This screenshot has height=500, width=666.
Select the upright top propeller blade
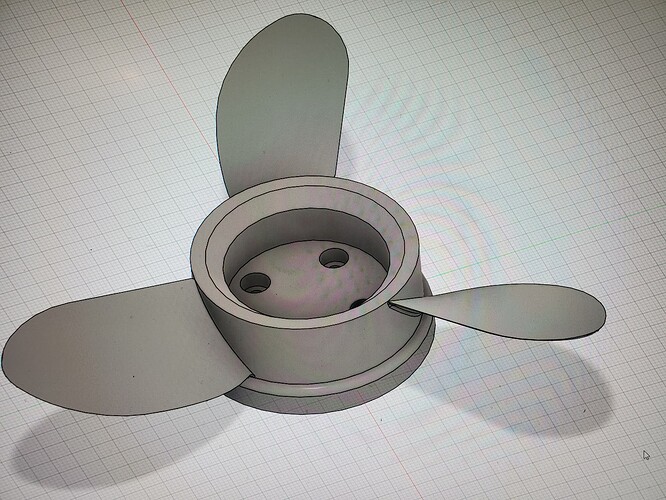pos(282,102)
